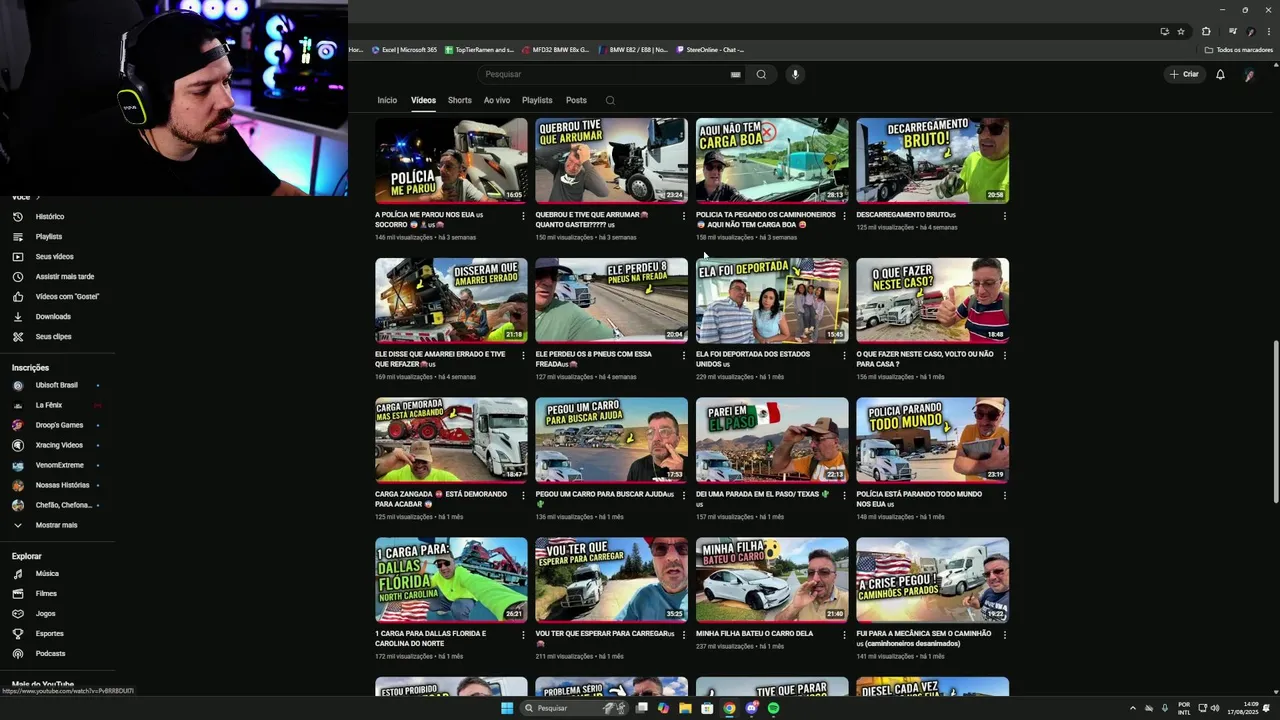Viewport: 1280px width, 720px height.
Task: Open Esportes under Explorar
Action: pos(49,634)
